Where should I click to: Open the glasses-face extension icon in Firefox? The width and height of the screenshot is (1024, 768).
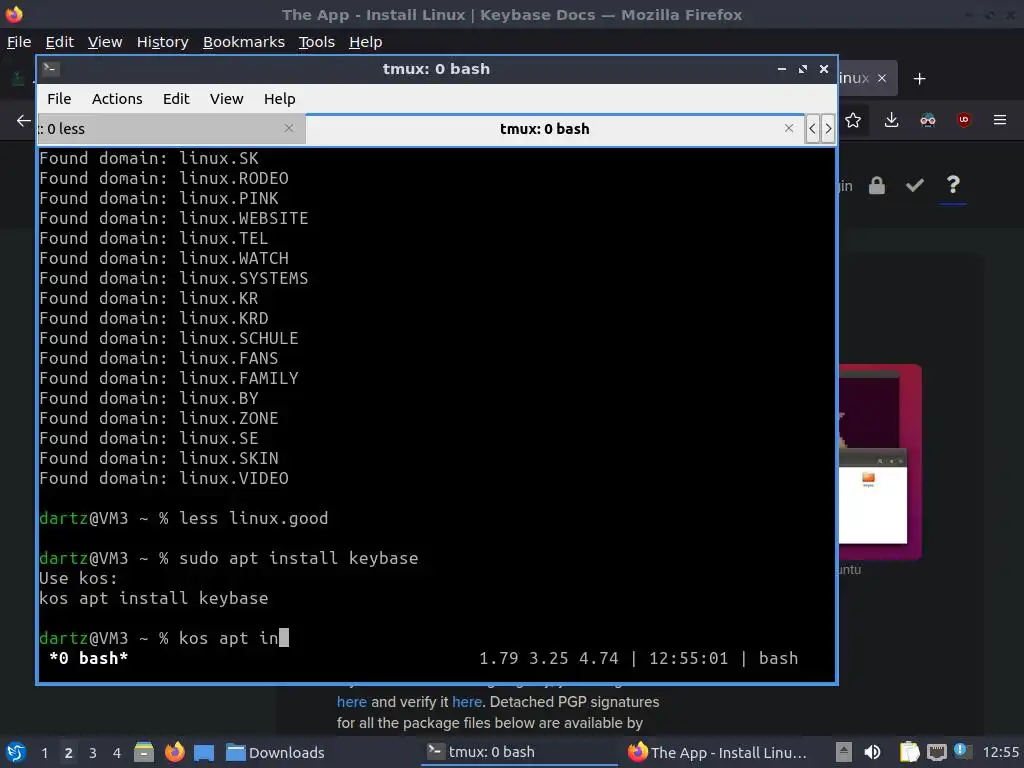[x=927, y=120]
